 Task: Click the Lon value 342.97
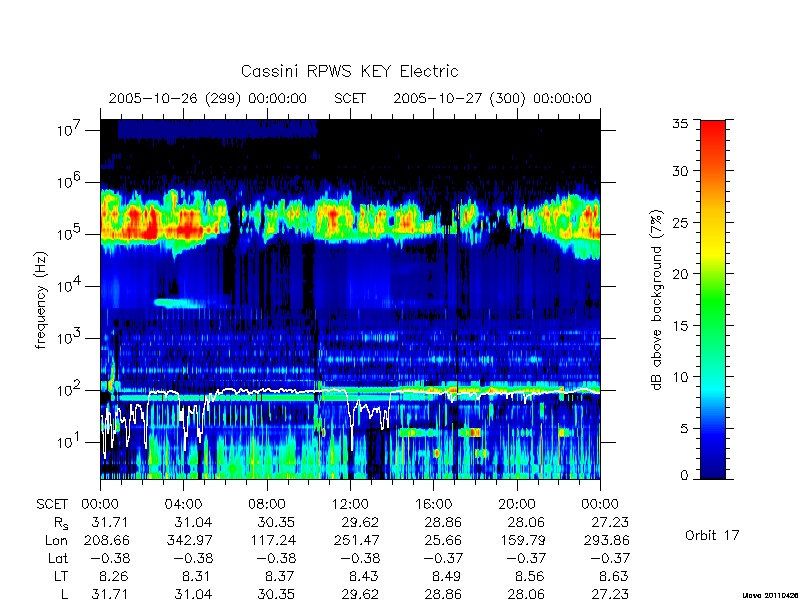pos(192,540)
